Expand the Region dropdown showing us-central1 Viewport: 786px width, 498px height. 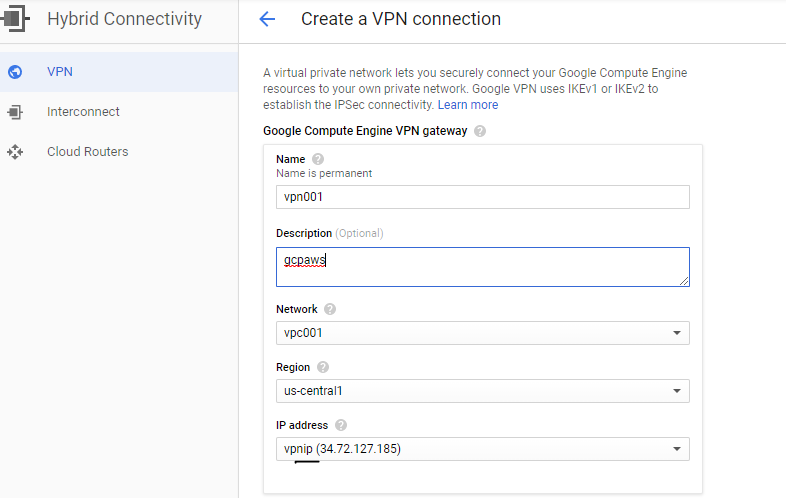click(x=483, y=391)
